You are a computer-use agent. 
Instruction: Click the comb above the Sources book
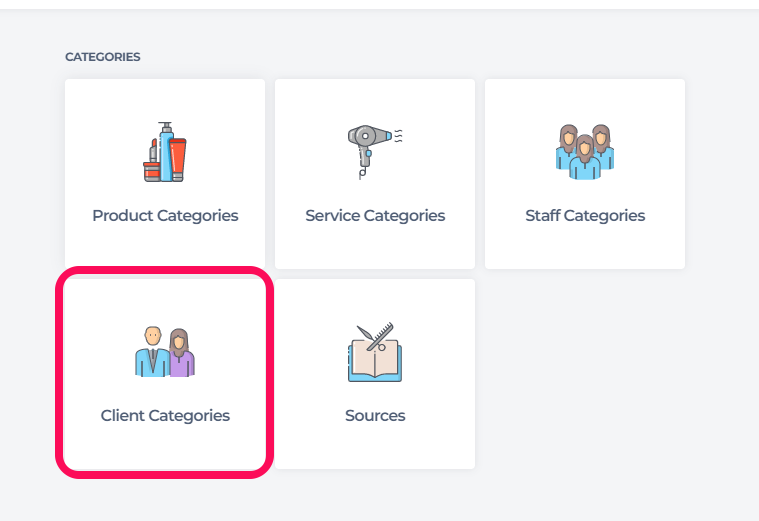pyautogui.click(x=380, y=336)
